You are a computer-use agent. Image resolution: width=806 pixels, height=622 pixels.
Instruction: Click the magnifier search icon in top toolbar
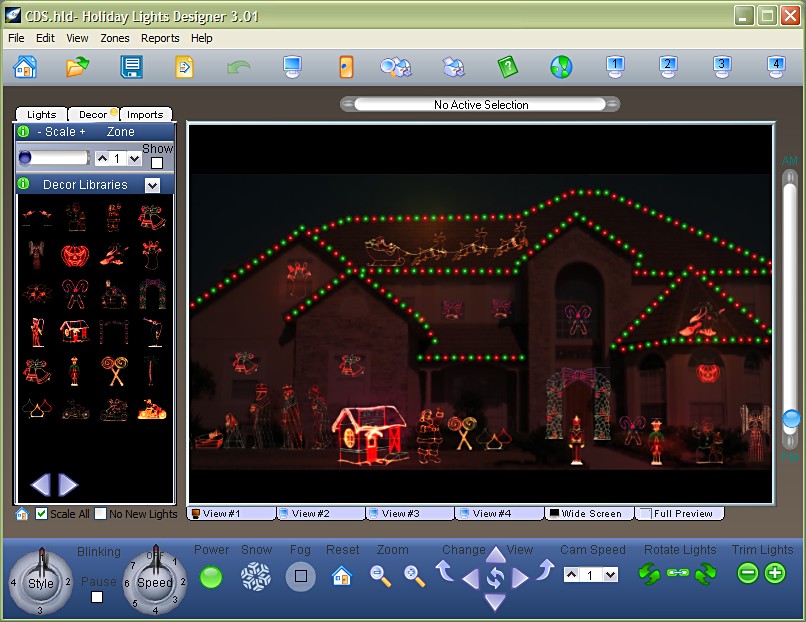395,67
